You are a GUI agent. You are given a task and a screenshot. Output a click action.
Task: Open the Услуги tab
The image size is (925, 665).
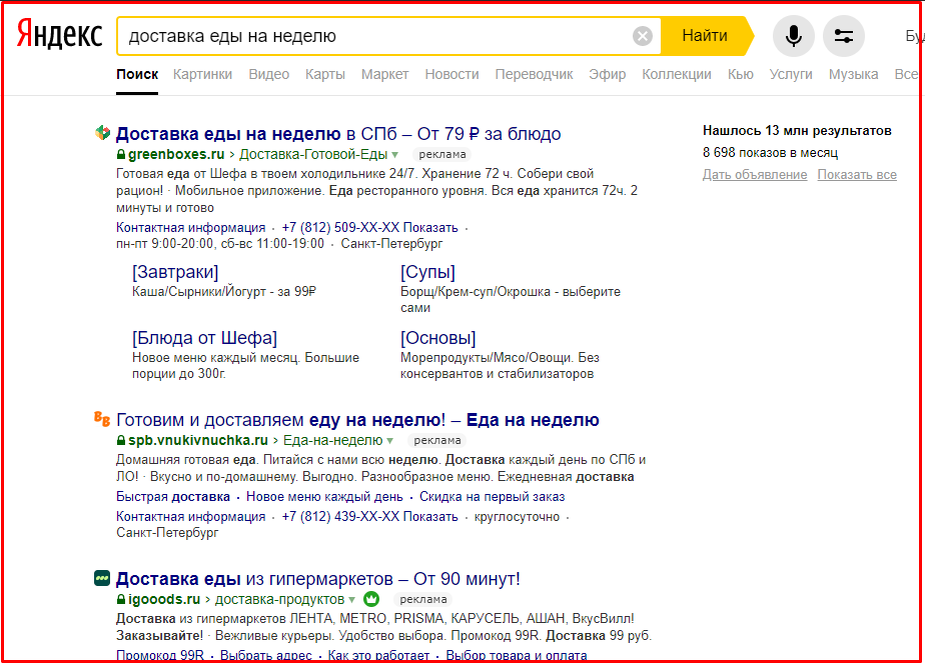click(790, 74)
